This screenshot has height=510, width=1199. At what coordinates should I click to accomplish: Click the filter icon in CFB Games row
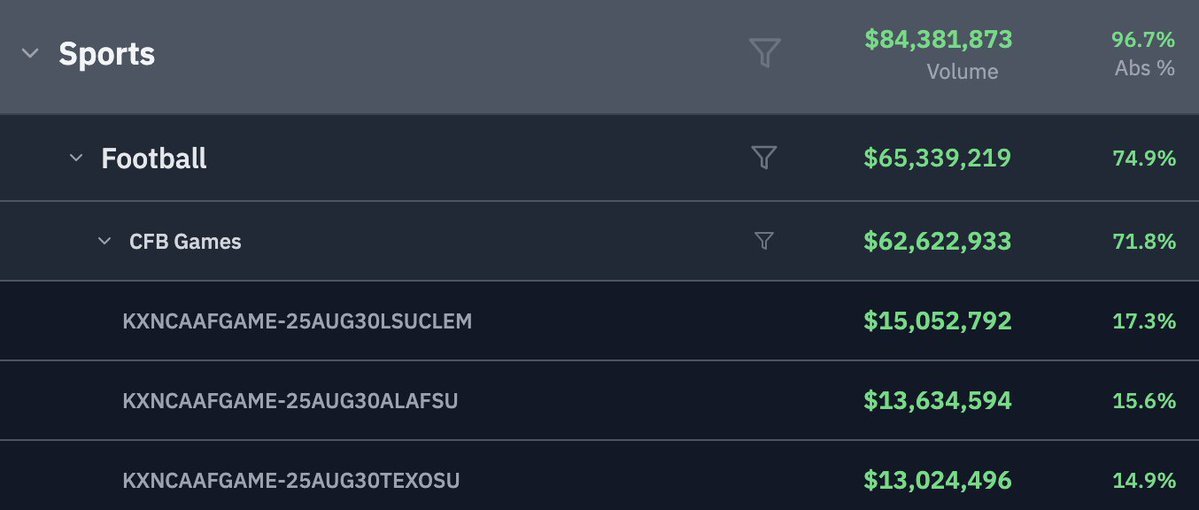pos(764,241)
